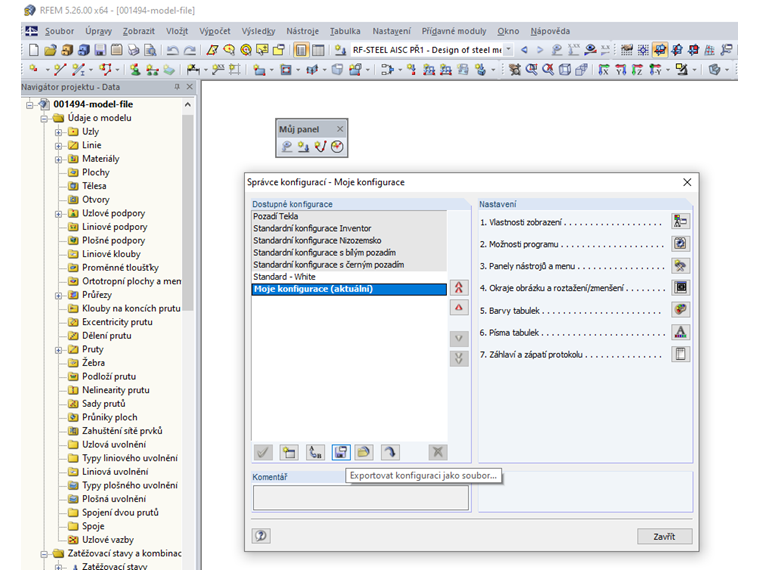760x570 pixels.
Task: Collapse the Údaje o modelu folder
Action: 44,118
